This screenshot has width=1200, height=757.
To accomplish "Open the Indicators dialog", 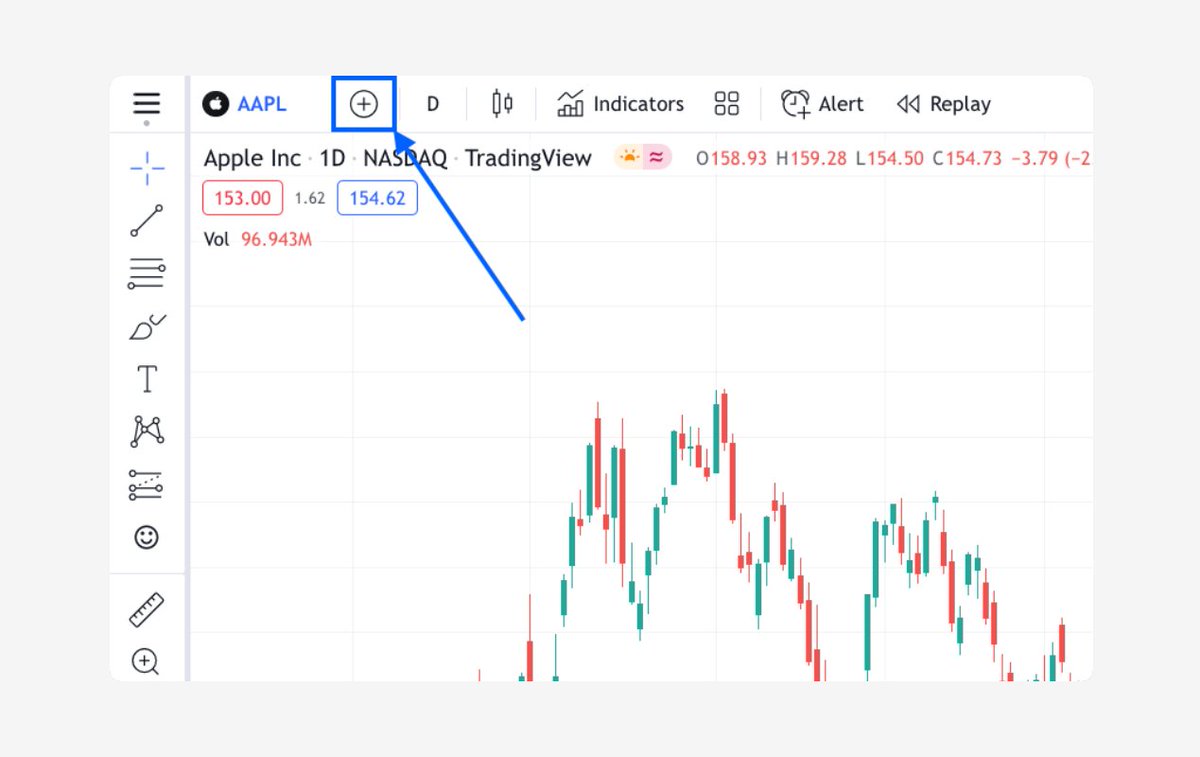I will coord(620,104).
